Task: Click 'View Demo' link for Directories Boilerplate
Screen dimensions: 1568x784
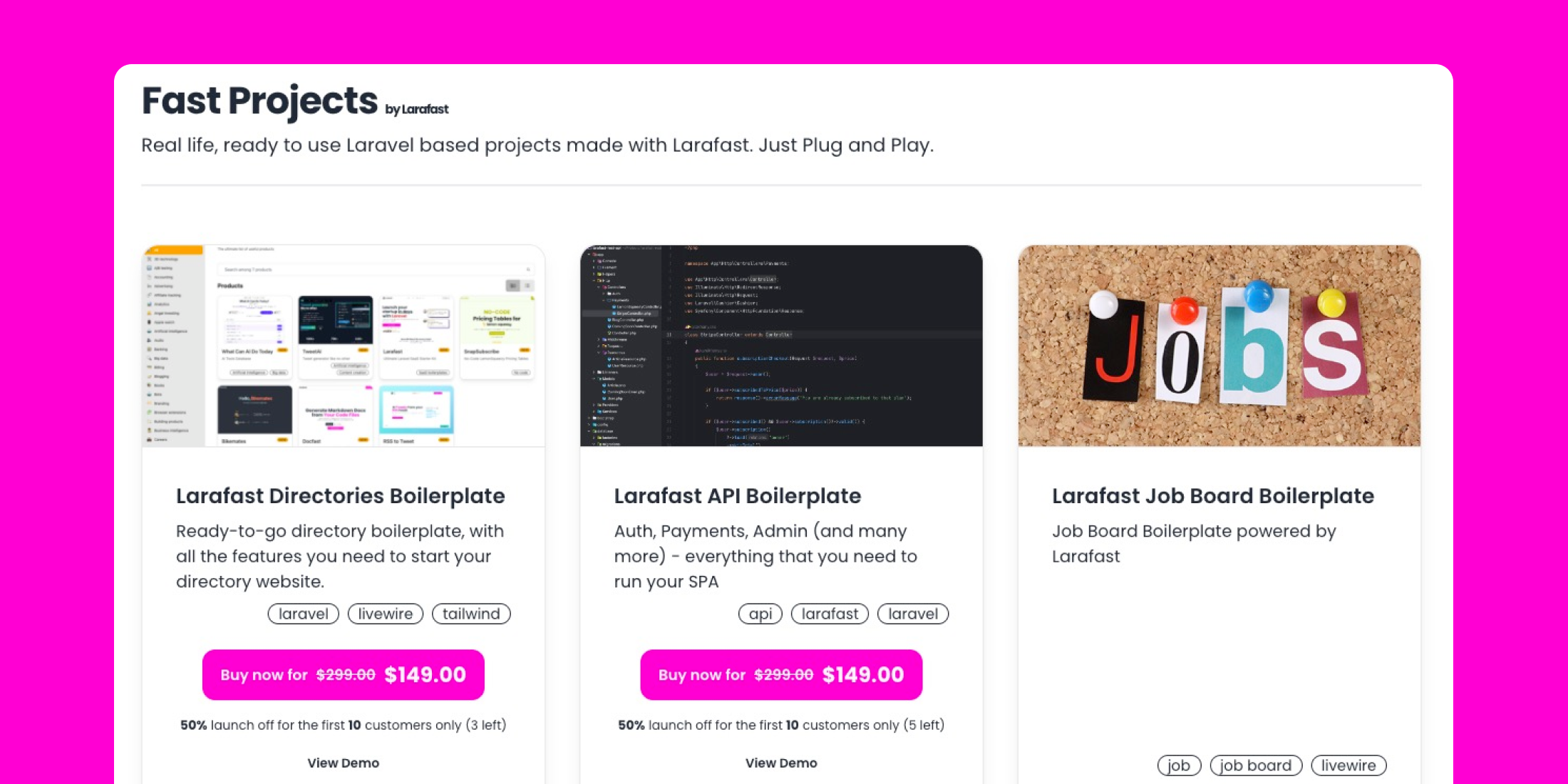Action: (x=343, y=762)
